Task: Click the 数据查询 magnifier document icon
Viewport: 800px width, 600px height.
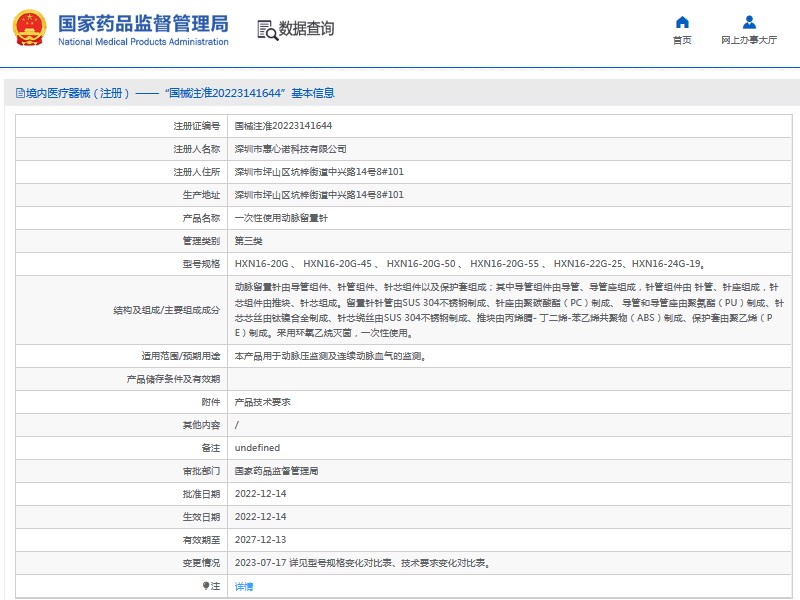Action: point(266,29)
